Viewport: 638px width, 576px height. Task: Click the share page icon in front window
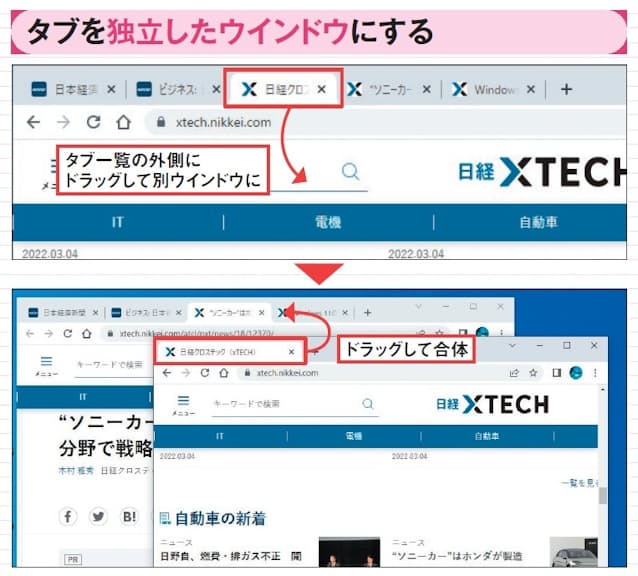tap(514, 373)
